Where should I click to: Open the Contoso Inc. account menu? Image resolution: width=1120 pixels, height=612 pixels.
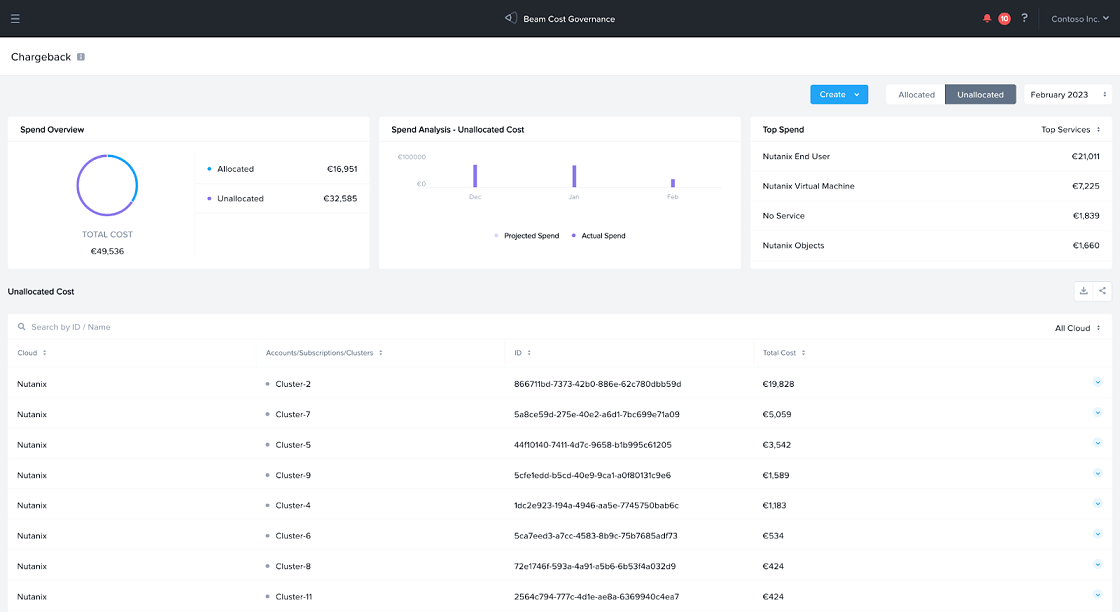(x=1080, y=19)
